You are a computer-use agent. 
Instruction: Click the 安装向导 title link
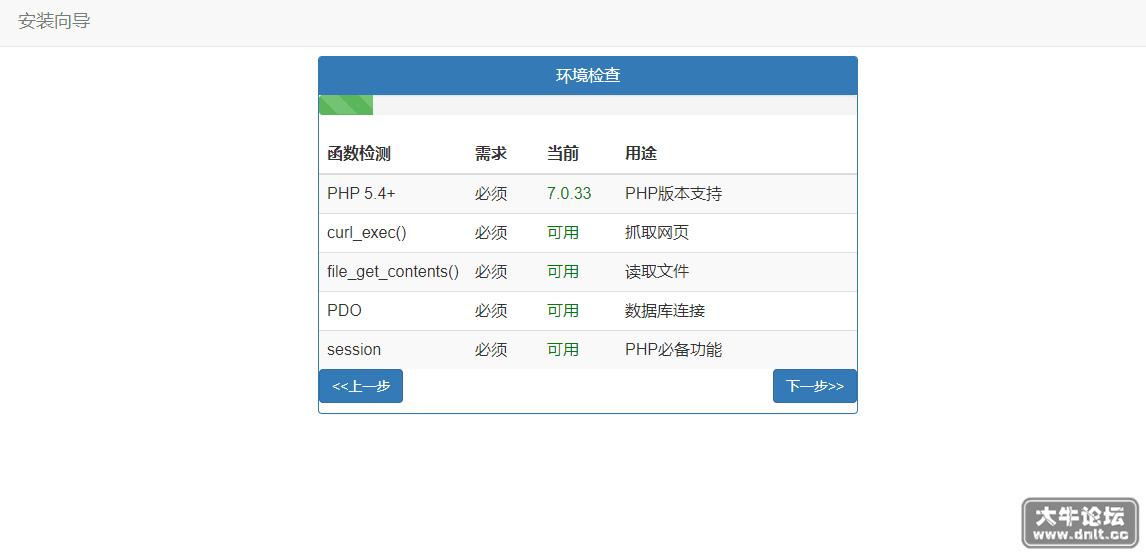(54, 21)
